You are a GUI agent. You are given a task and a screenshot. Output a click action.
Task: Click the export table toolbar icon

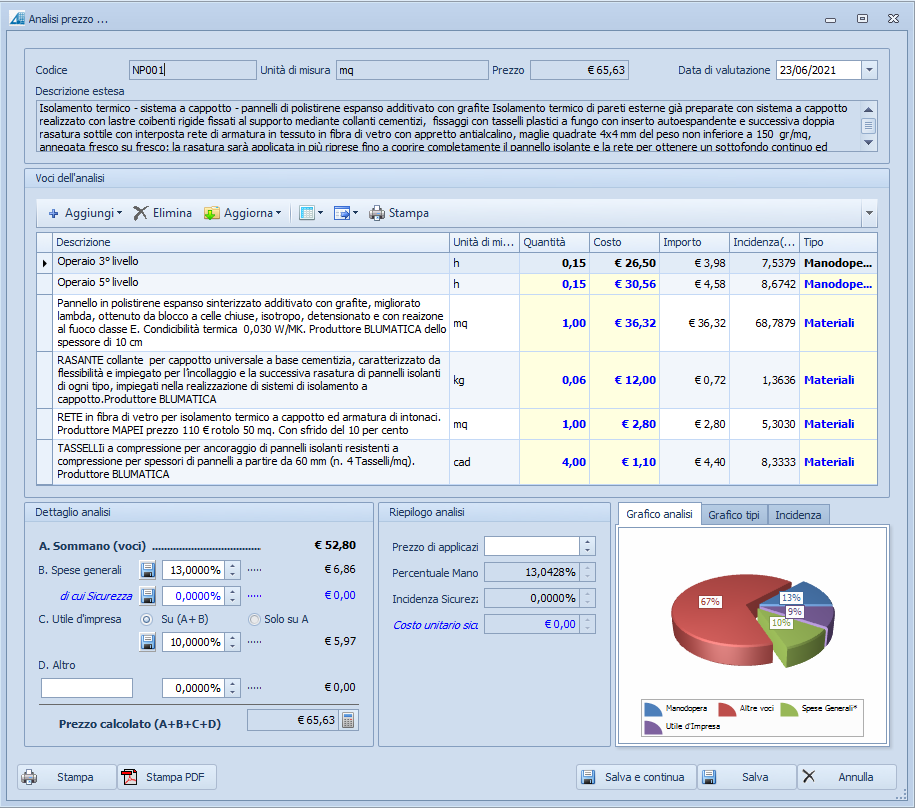click(341, 214)
